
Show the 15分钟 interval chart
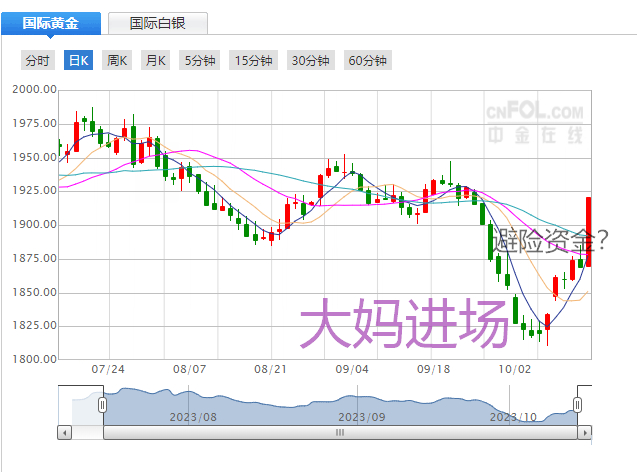(253, 61)
